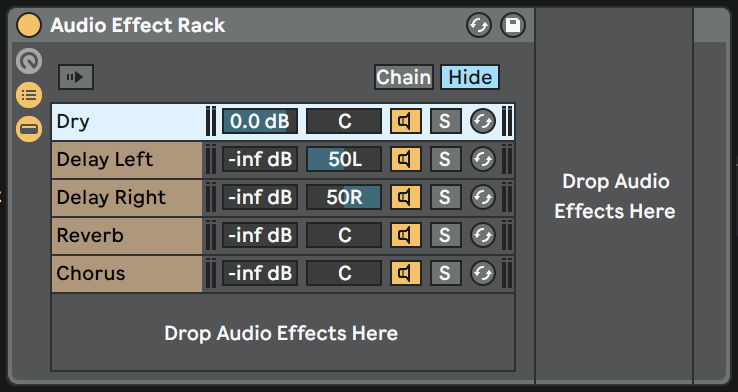This screenshot has height=392, width=738.
Task: Select the Dry chain
Action: (x=127, y=121)
